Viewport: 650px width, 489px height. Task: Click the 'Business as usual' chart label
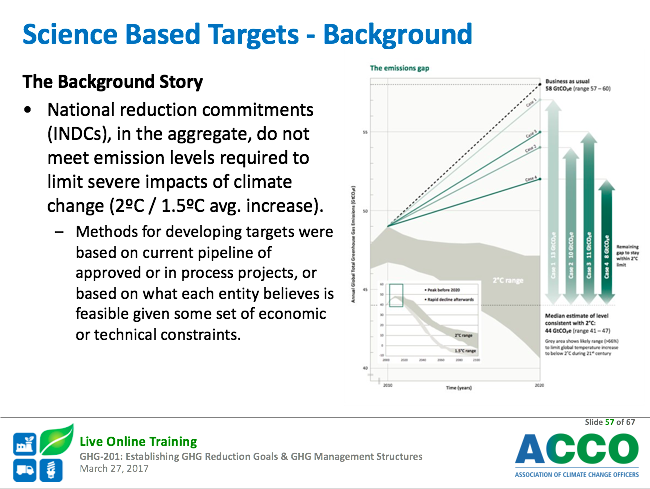[x=567, y=81]
